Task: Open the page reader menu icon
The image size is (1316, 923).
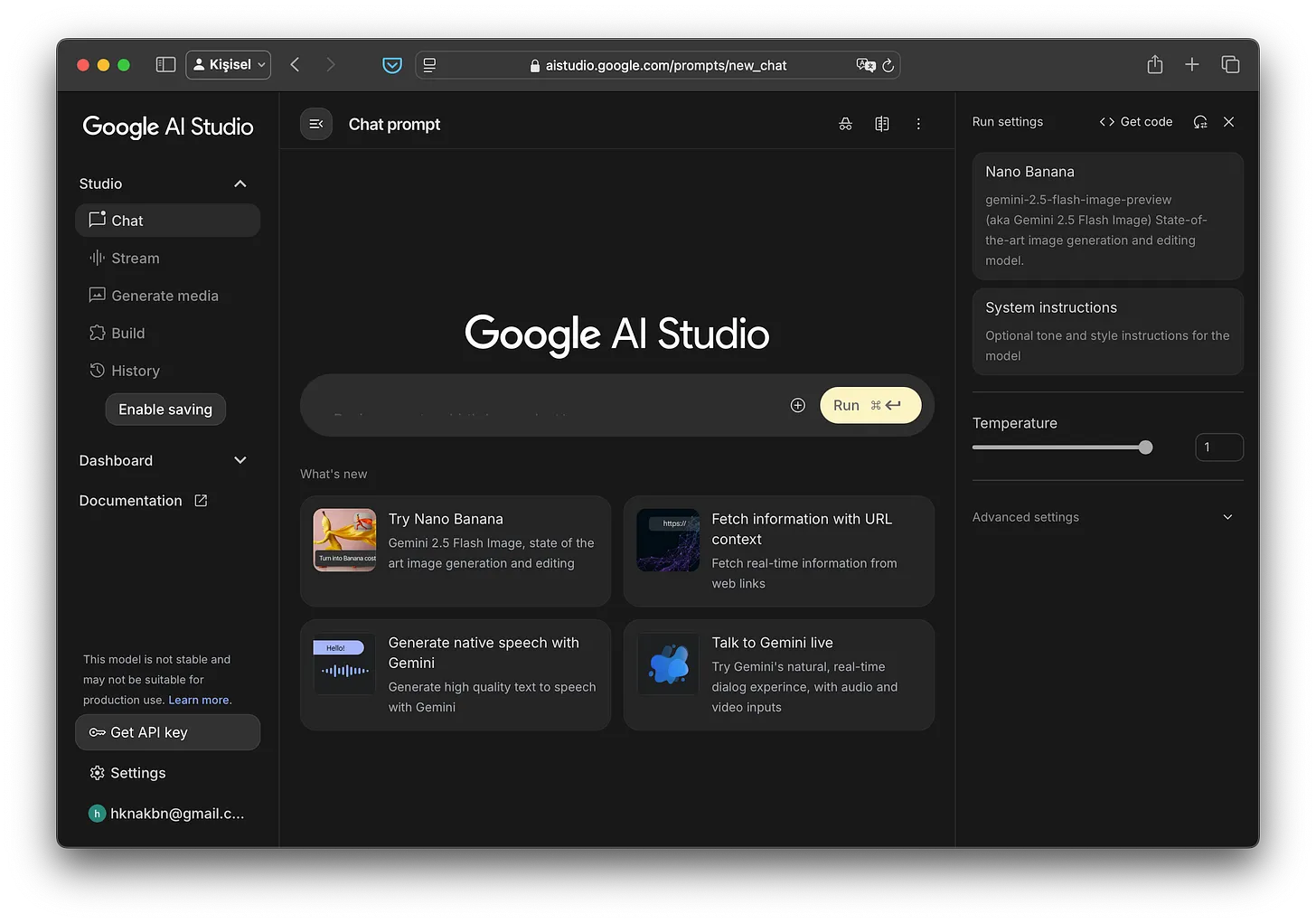Action: [x=430, y=65]
